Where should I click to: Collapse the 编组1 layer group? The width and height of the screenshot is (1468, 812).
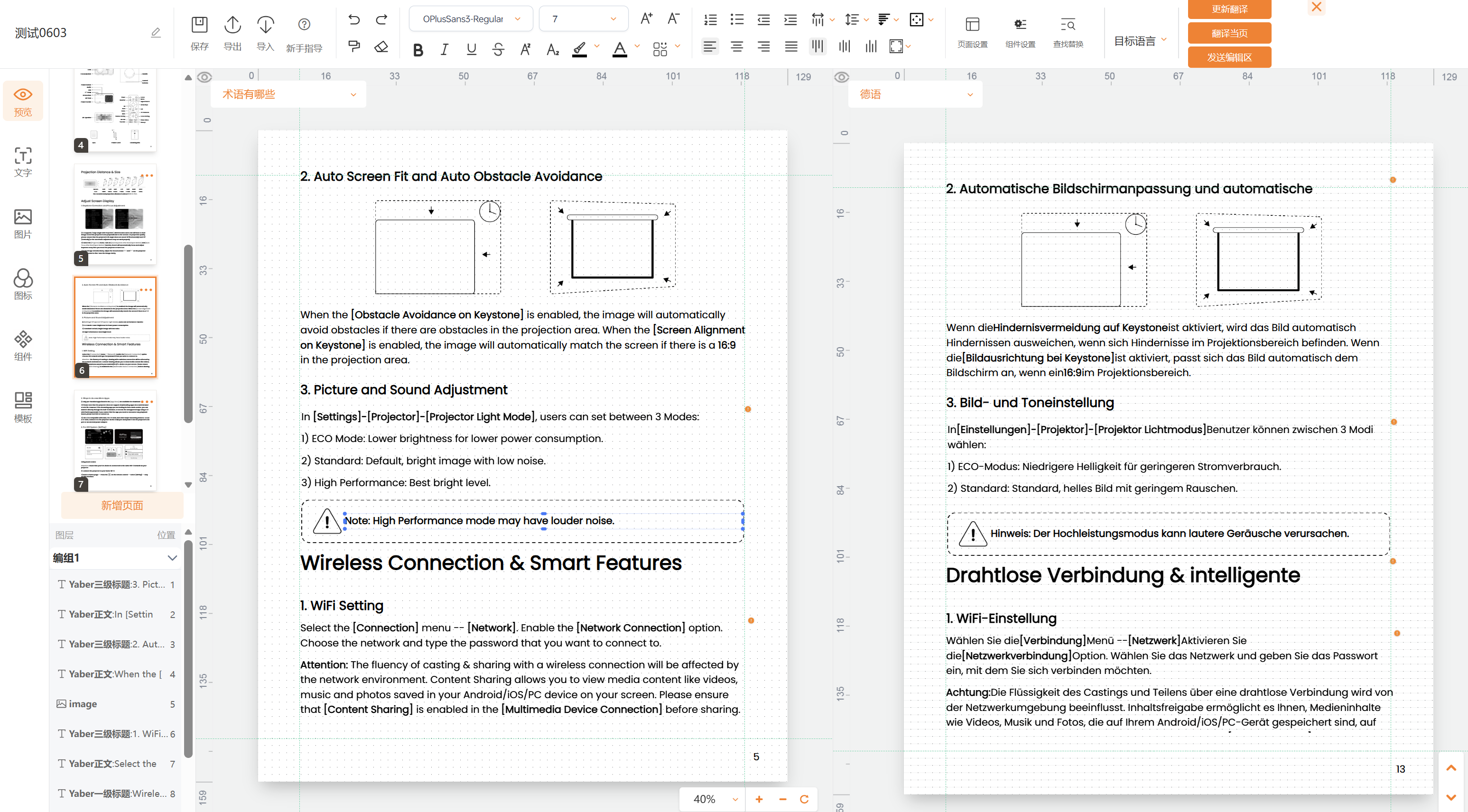coord(172,558)
